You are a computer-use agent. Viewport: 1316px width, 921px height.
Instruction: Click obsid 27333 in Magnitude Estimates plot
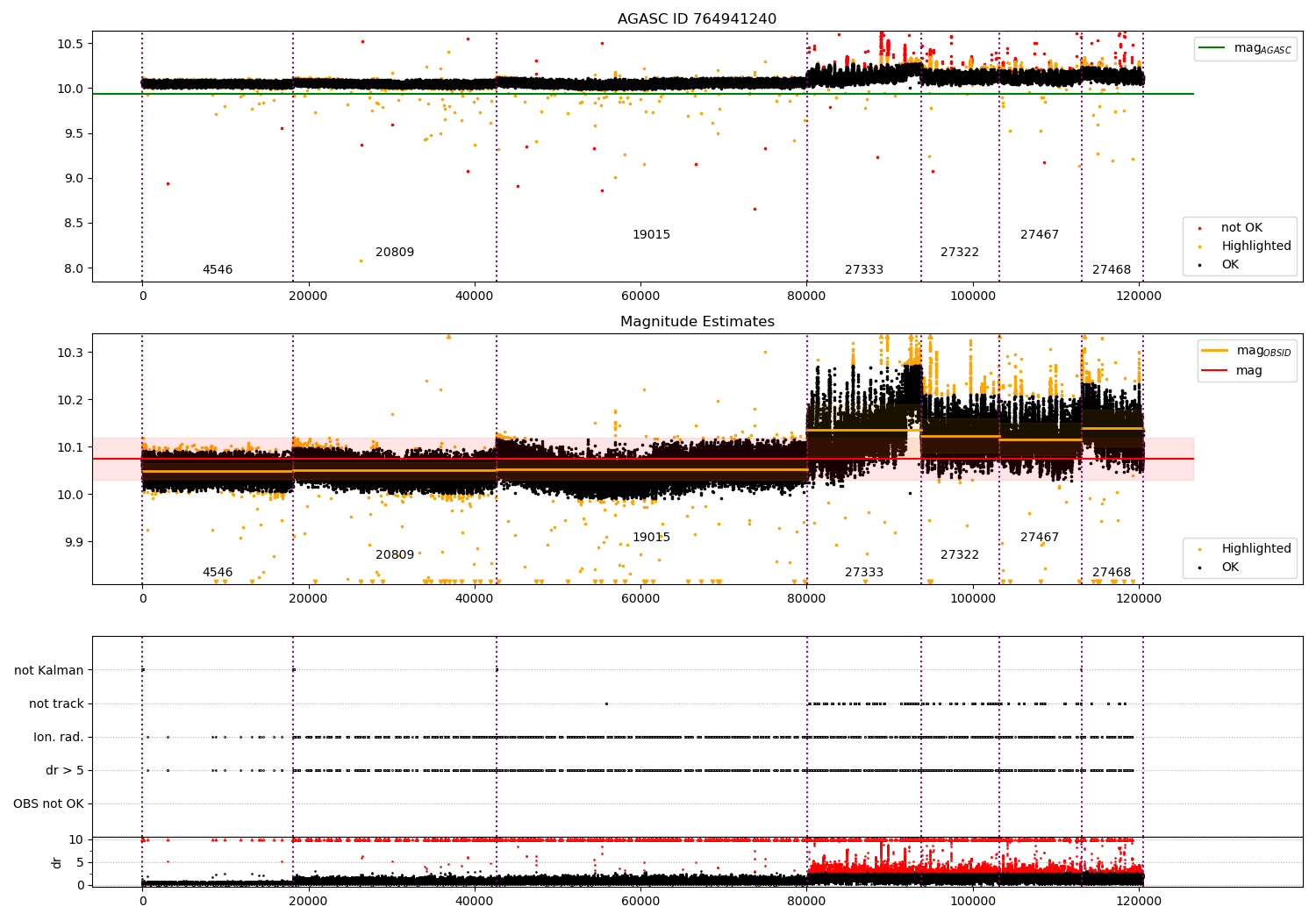point(864,573)
